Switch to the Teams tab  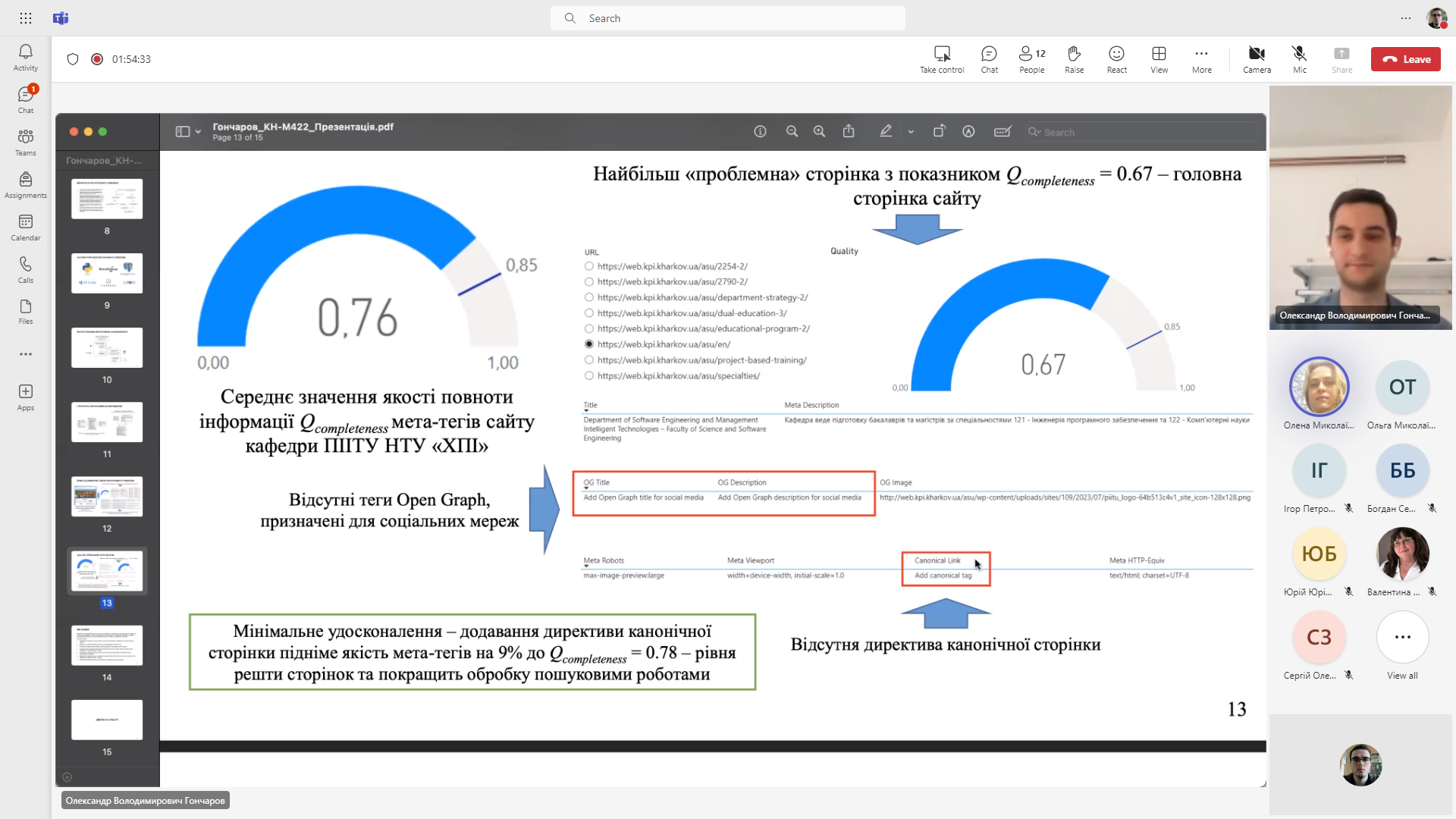point(26,142)
